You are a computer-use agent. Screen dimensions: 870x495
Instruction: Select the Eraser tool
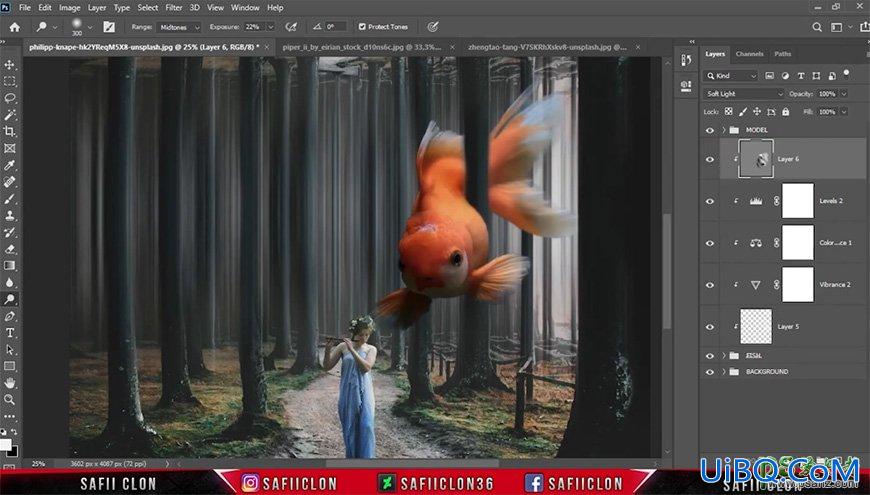point(9,249)
